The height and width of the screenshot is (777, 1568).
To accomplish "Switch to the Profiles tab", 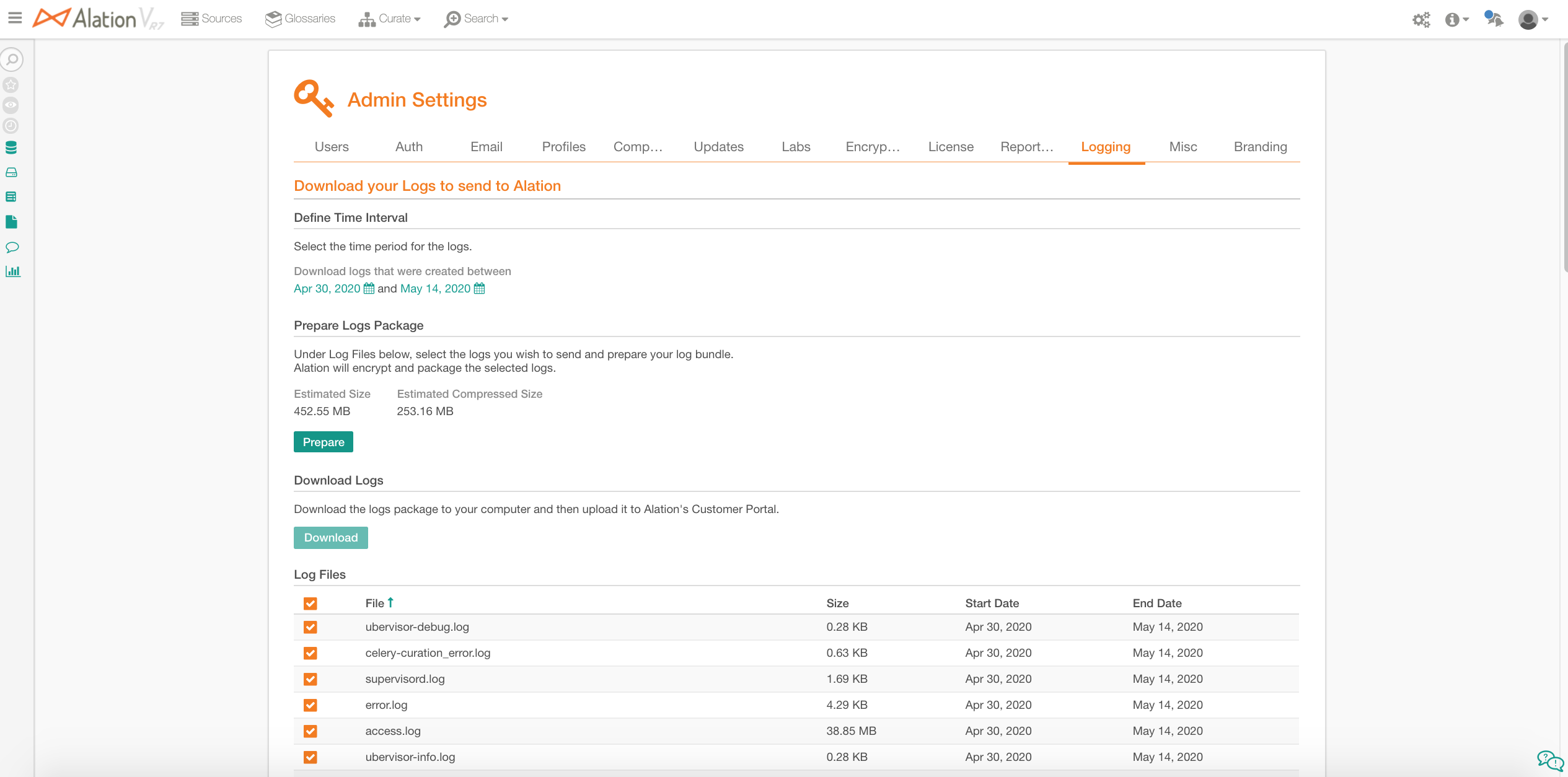I will (564, 147).
